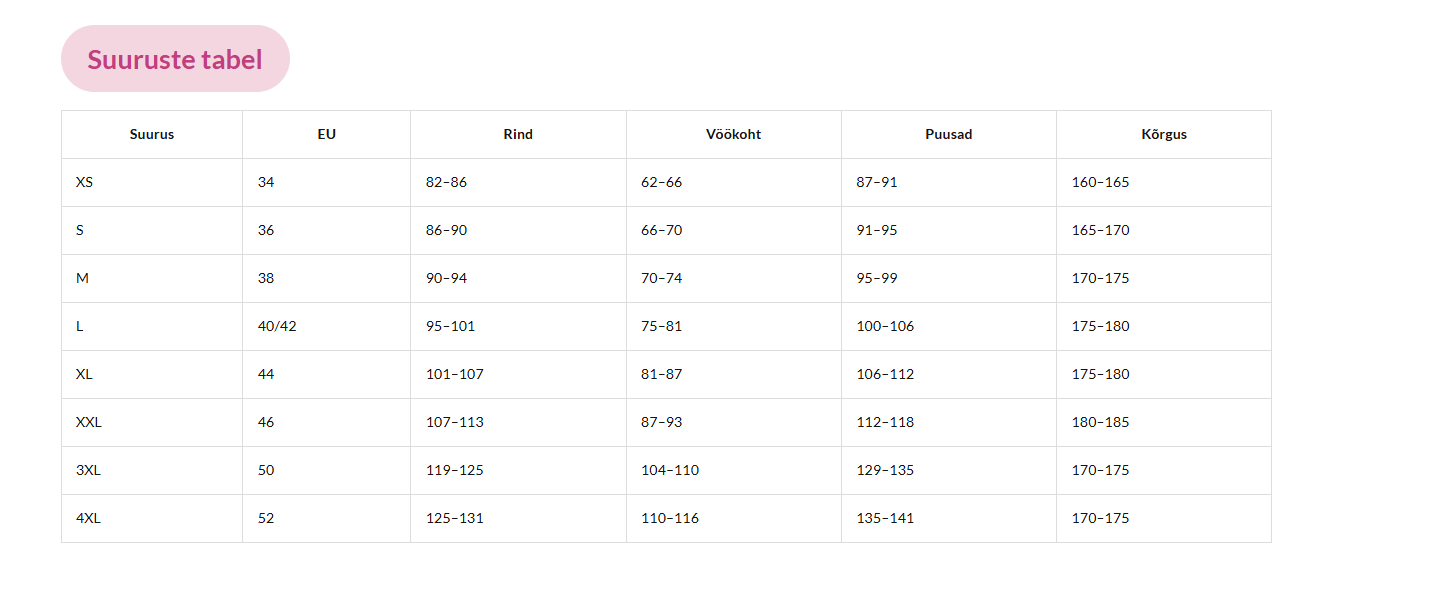Select chest value 101–107
Viewport: 1450px width, 592px height.
coord(454,374)
